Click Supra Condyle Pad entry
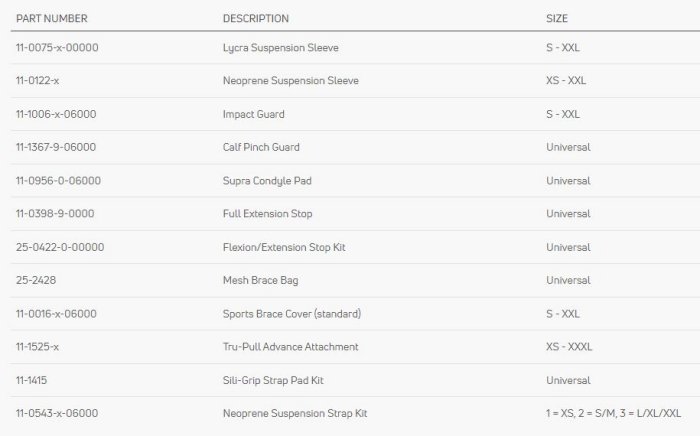This screenshot has width=700, height=436. tap(261, 181)
